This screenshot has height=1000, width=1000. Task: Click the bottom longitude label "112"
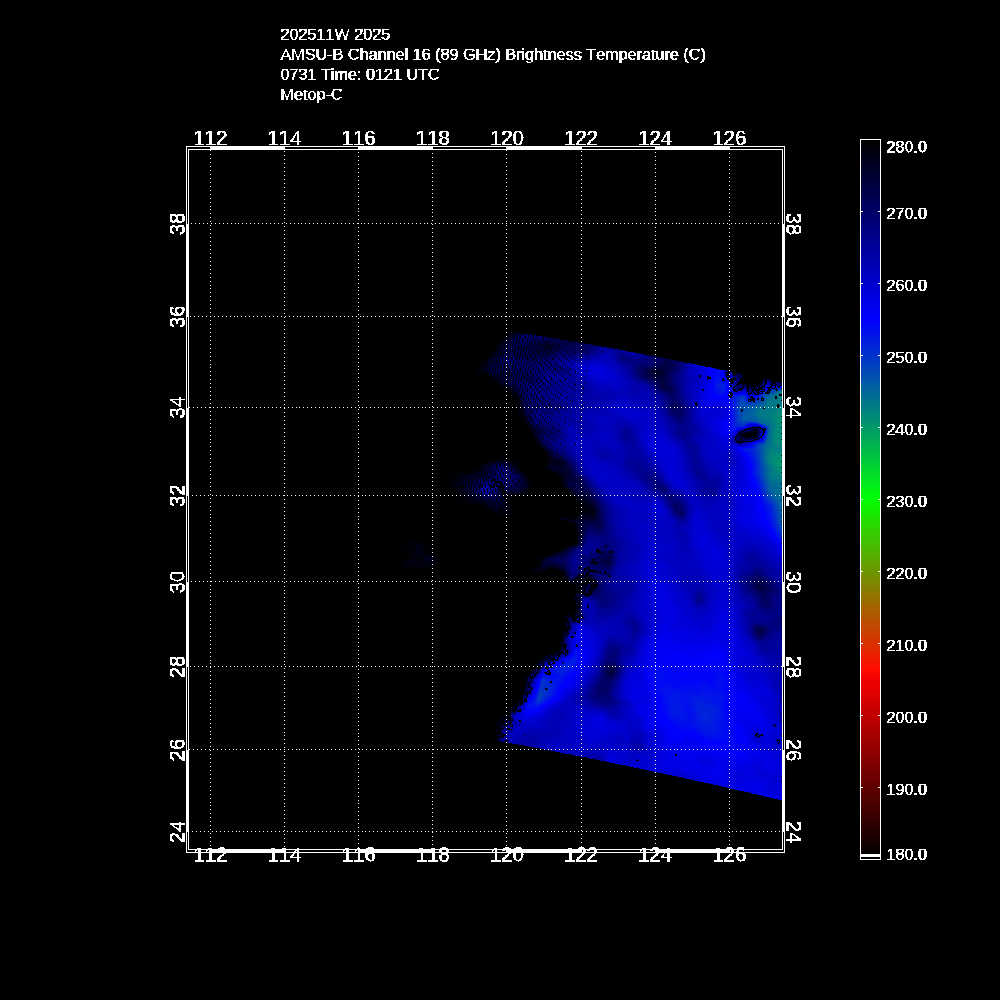[x=210, y=855]
